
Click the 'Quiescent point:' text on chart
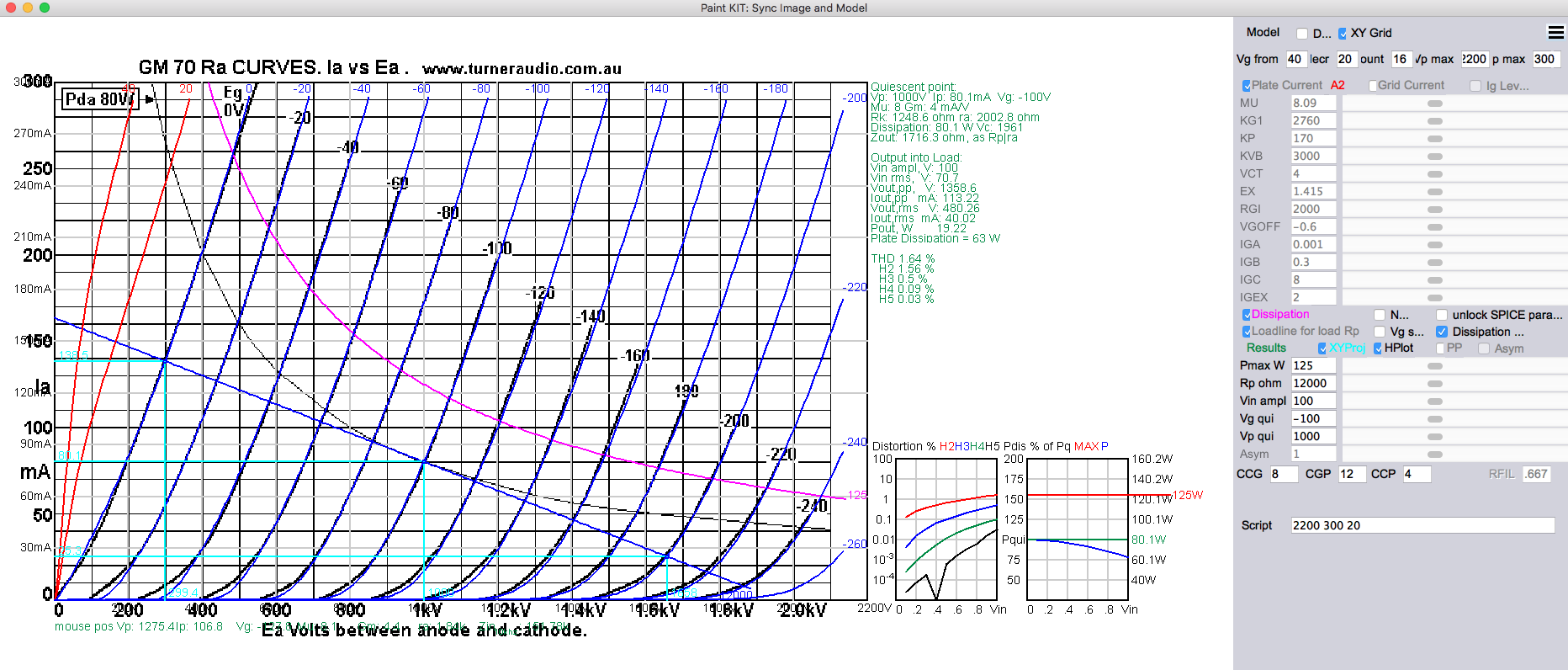(913, 87)
